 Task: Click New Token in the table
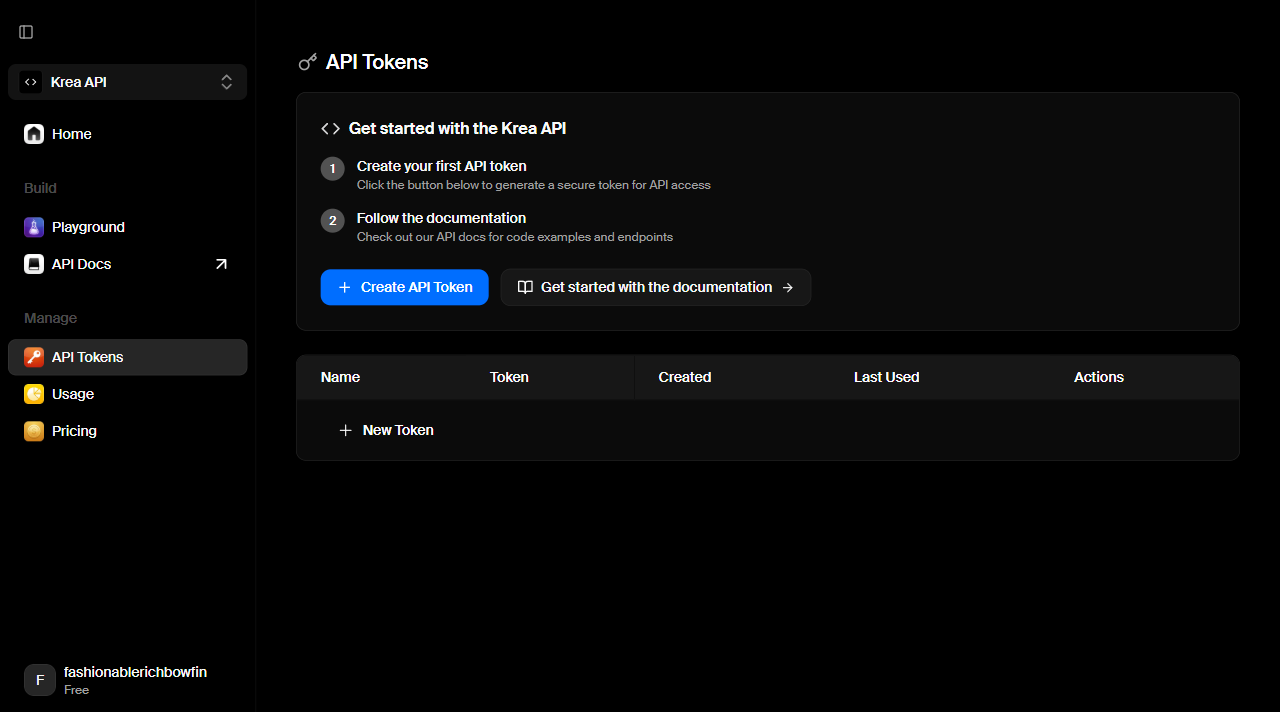point(386,430)
